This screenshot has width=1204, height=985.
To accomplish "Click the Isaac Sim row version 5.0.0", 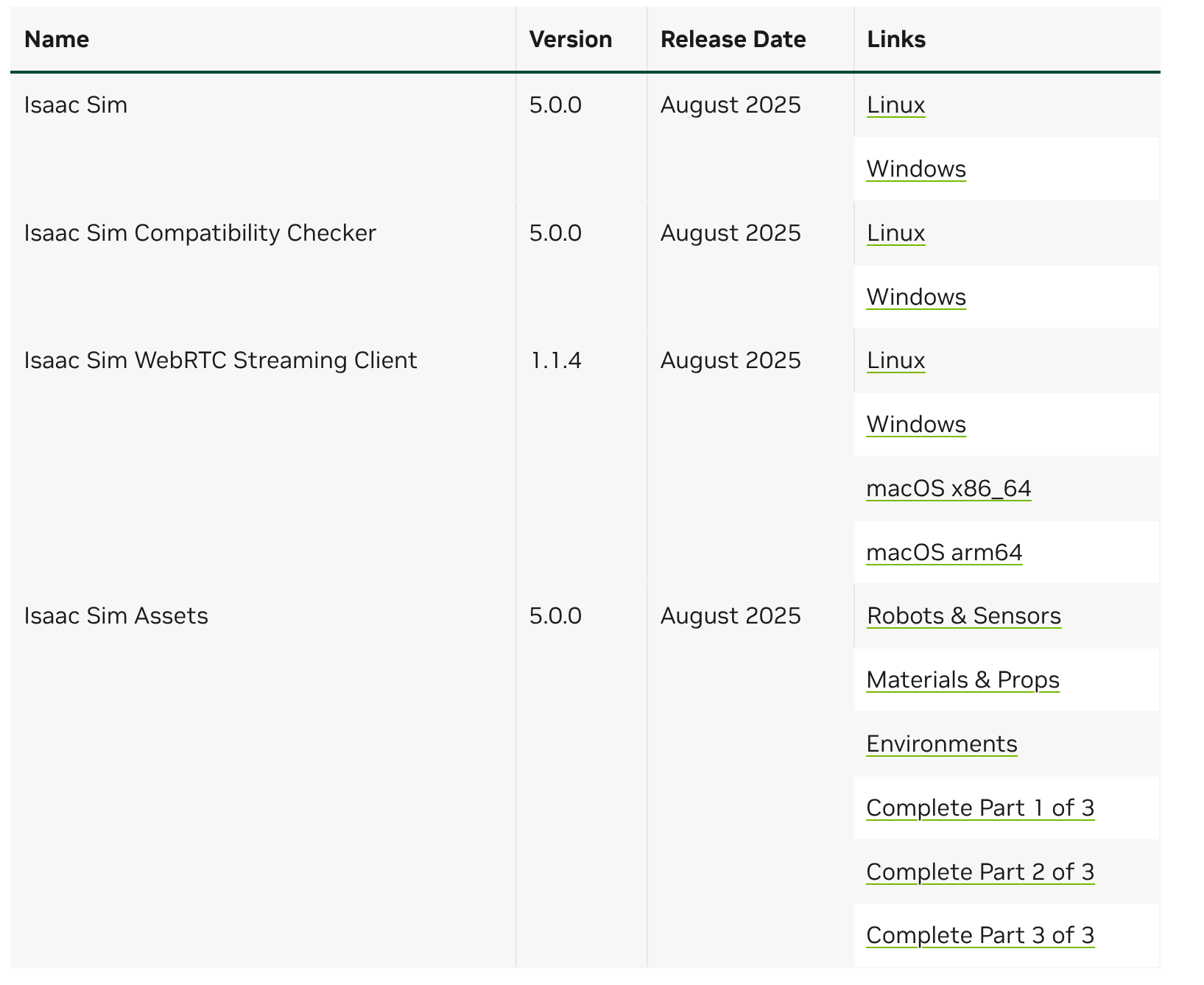I will [x=556, y=105].
